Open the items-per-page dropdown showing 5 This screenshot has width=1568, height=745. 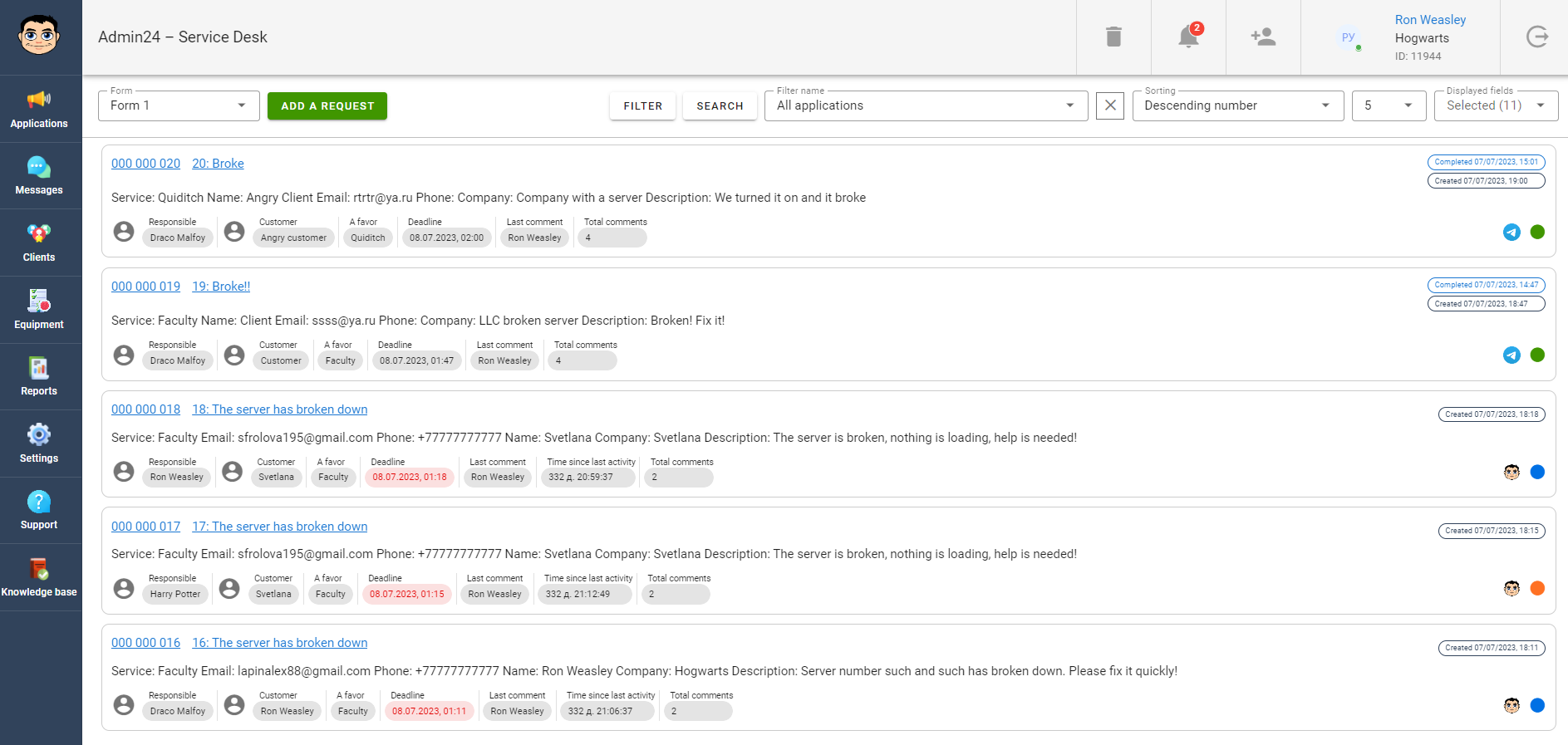click(1389, 105)
